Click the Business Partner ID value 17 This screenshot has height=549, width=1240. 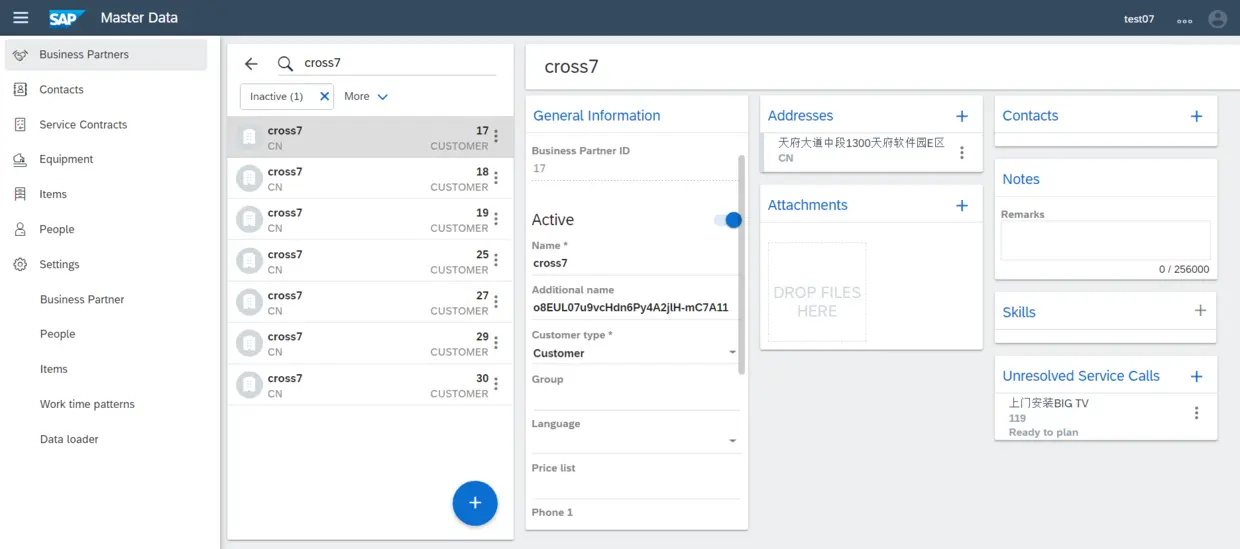click(x=539, y=168)
